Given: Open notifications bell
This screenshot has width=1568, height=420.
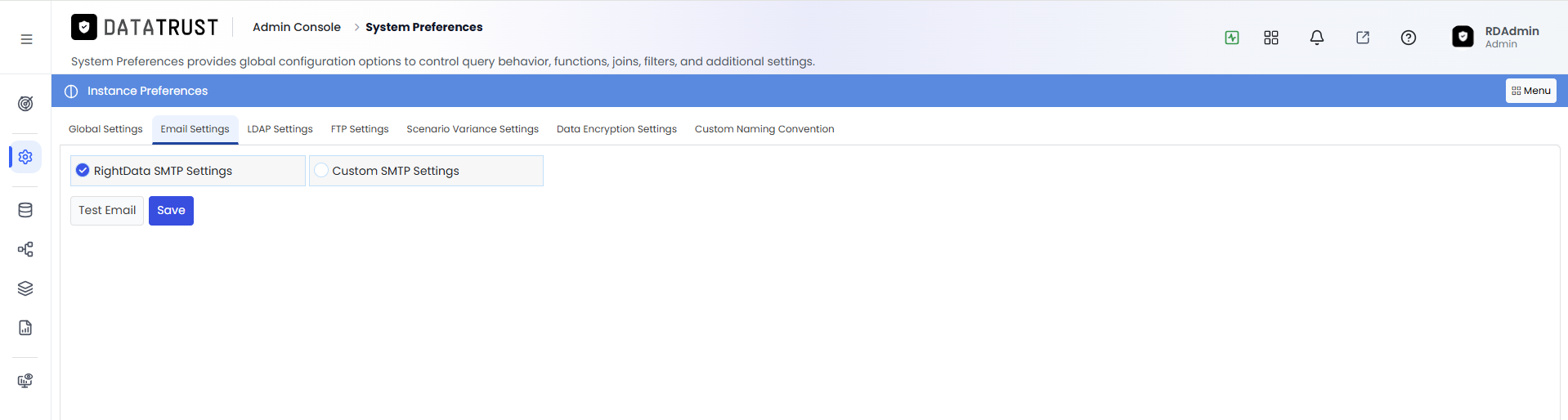Looking at the screenshot, I should 1317,38.
